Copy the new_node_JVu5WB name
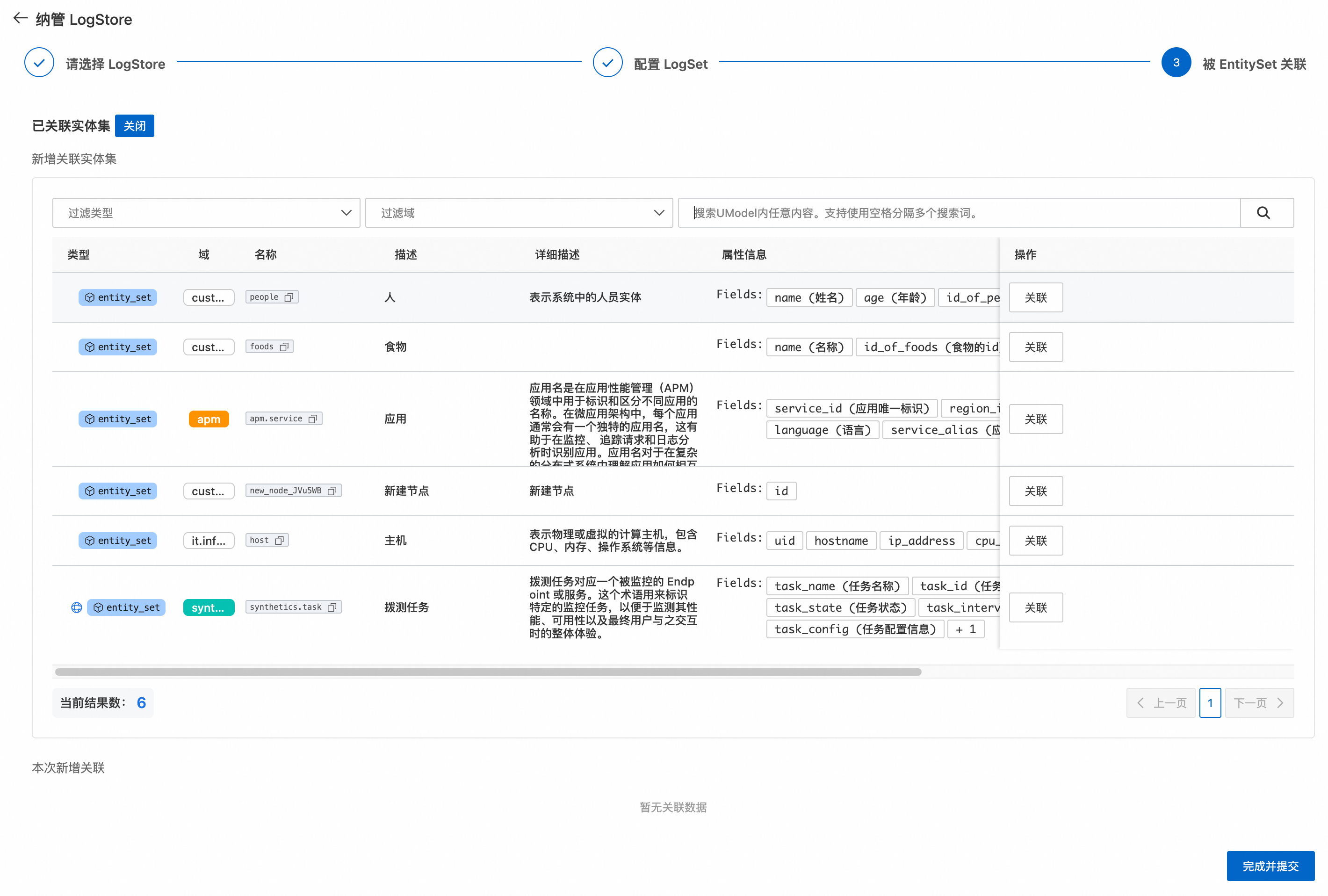1328x896 pixels. pos(332,491)
